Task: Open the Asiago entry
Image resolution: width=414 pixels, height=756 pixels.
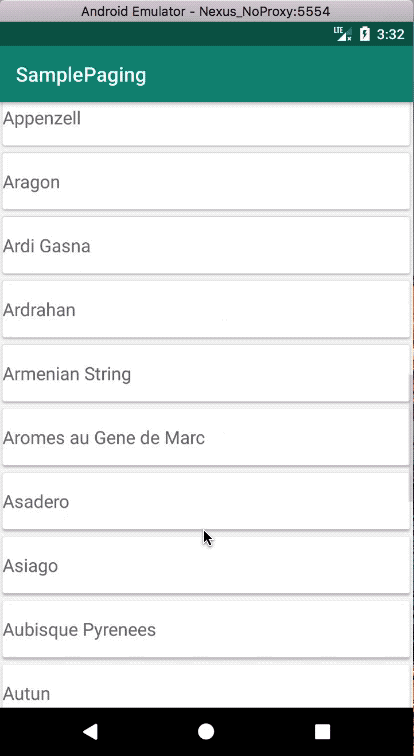Action: click(x=206, y=565)
